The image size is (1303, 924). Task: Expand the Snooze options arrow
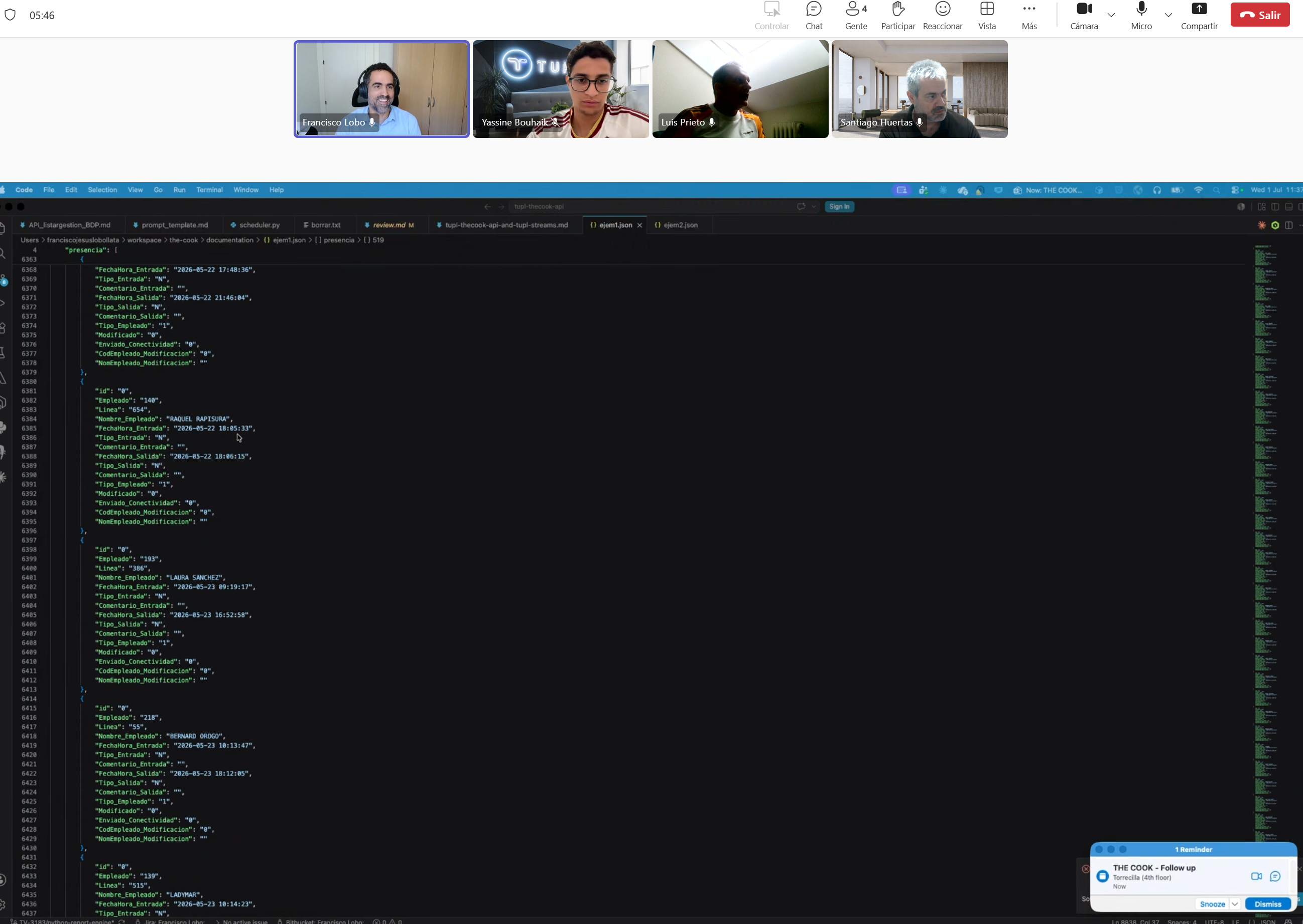click(x=1235, y=904)
